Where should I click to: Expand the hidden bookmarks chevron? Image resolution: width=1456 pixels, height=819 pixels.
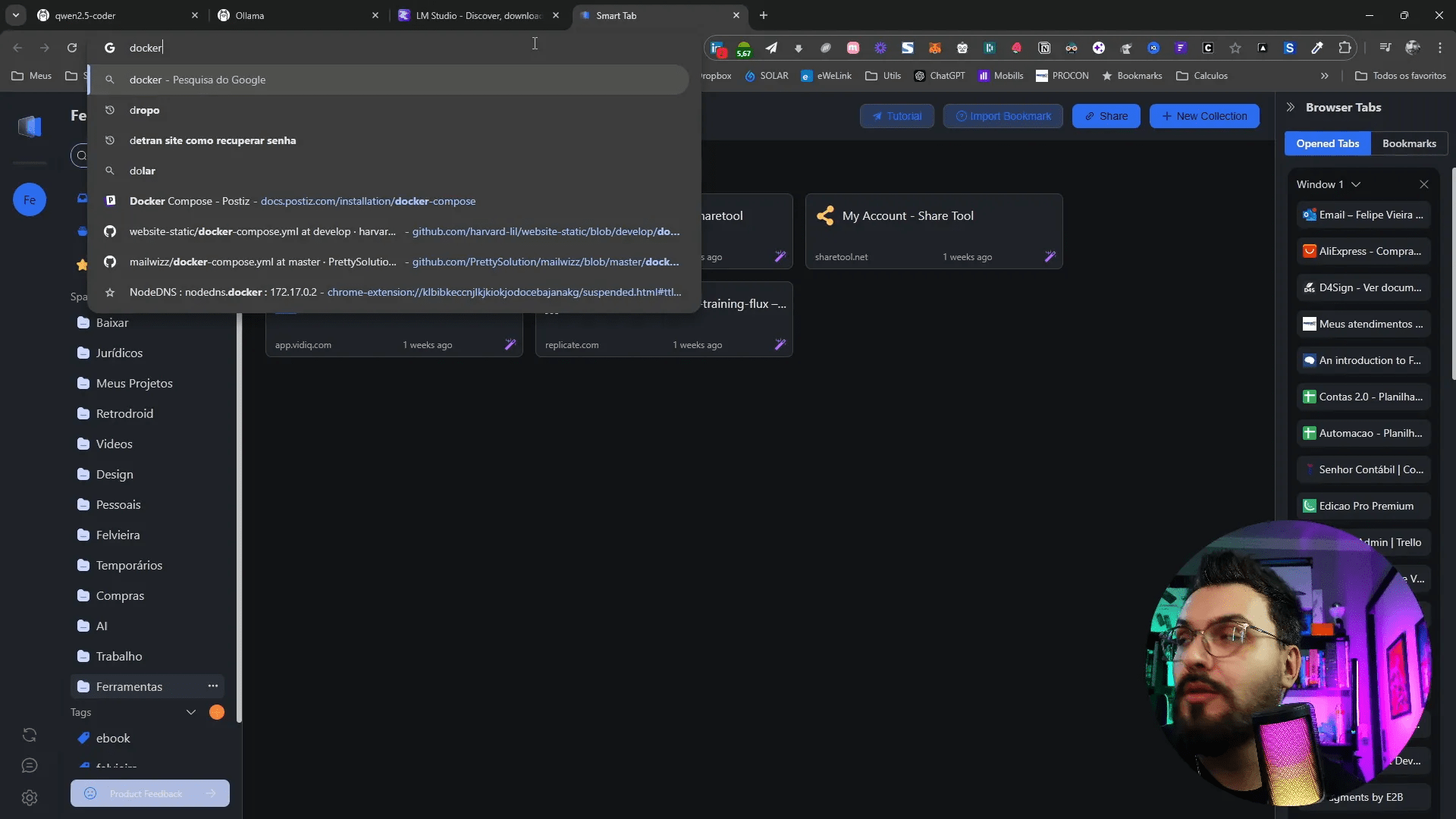pos(1324,76)
